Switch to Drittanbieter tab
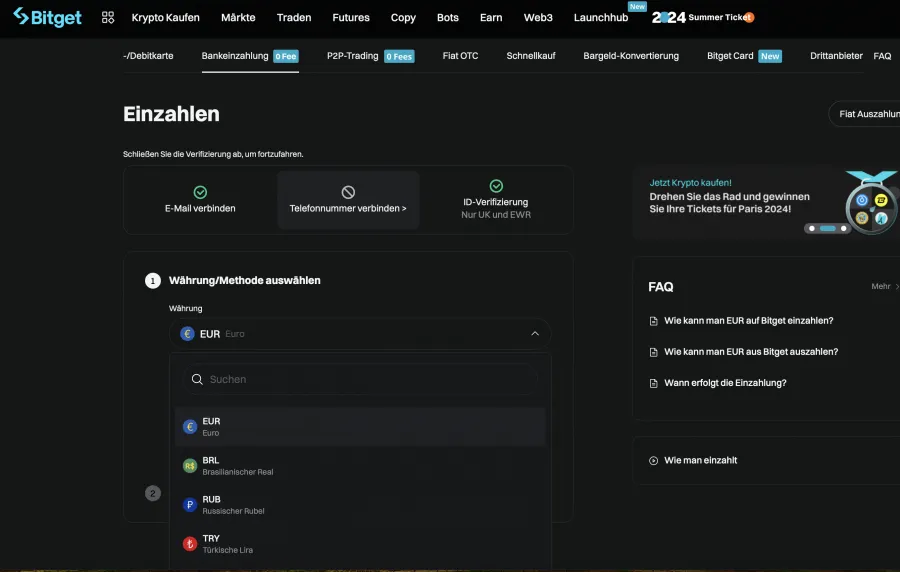The height and width of the screenshot is (572, 900). click(836, 56)
